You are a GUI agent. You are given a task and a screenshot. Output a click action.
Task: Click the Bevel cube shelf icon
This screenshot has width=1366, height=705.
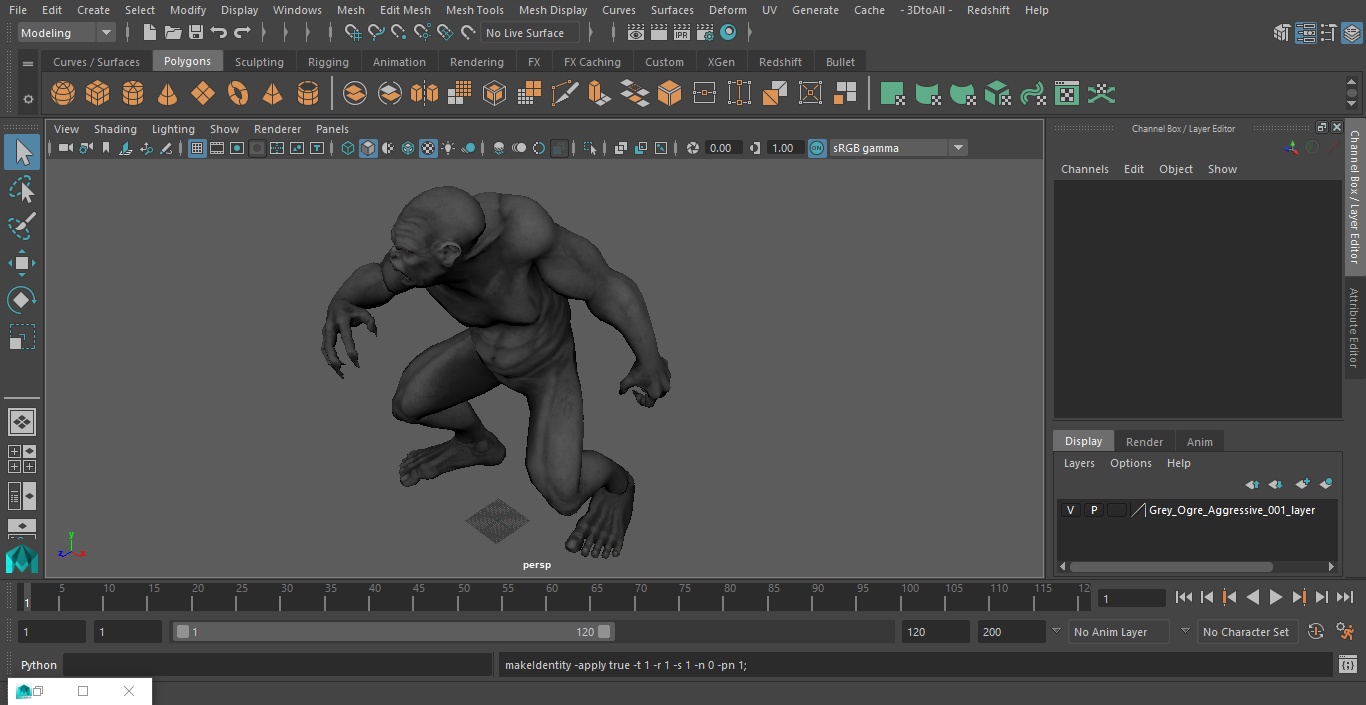coord(669,94)
